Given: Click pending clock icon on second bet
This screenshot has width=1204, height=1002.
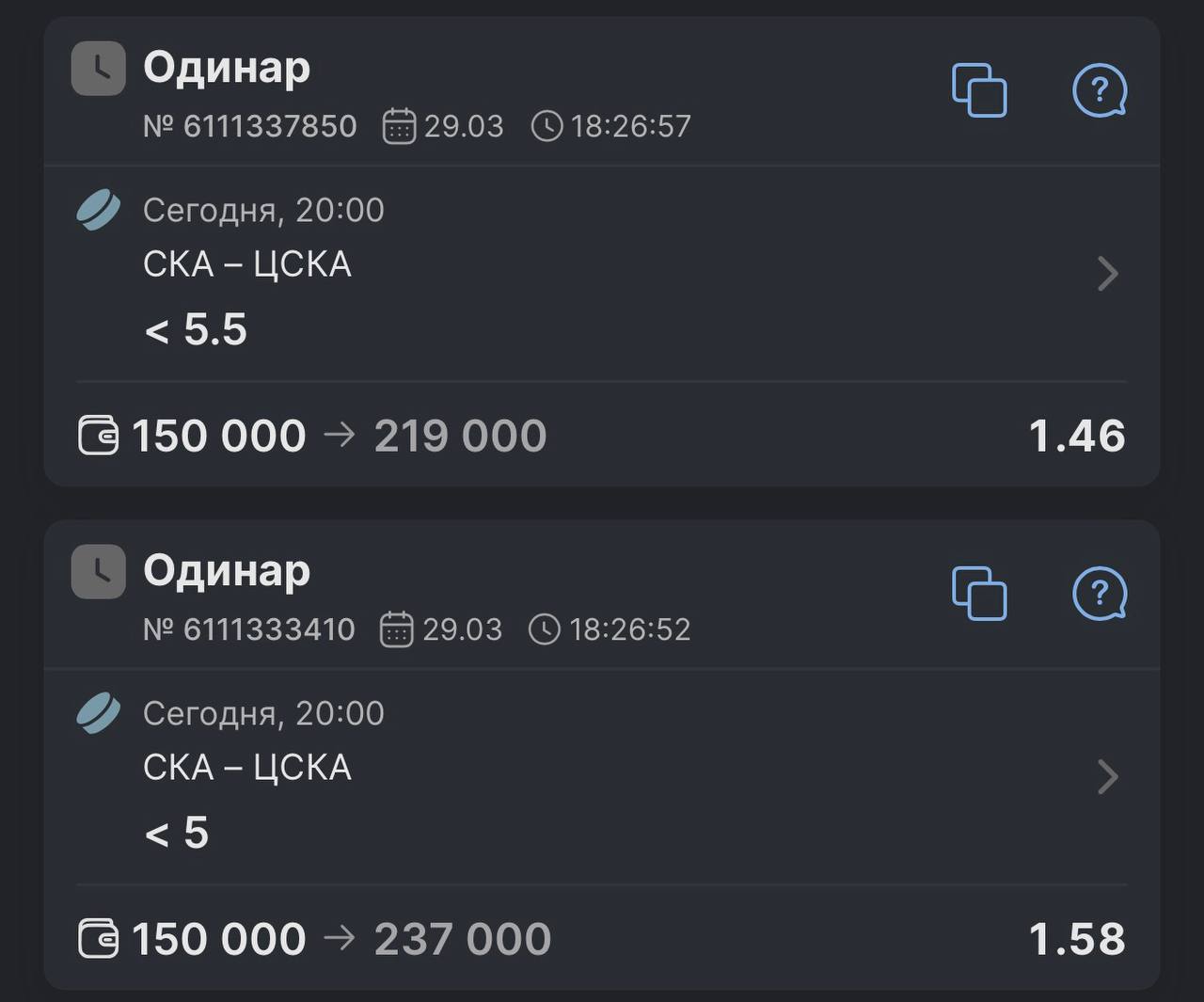Looking at the screenshot, I should (x=98, y=571).
